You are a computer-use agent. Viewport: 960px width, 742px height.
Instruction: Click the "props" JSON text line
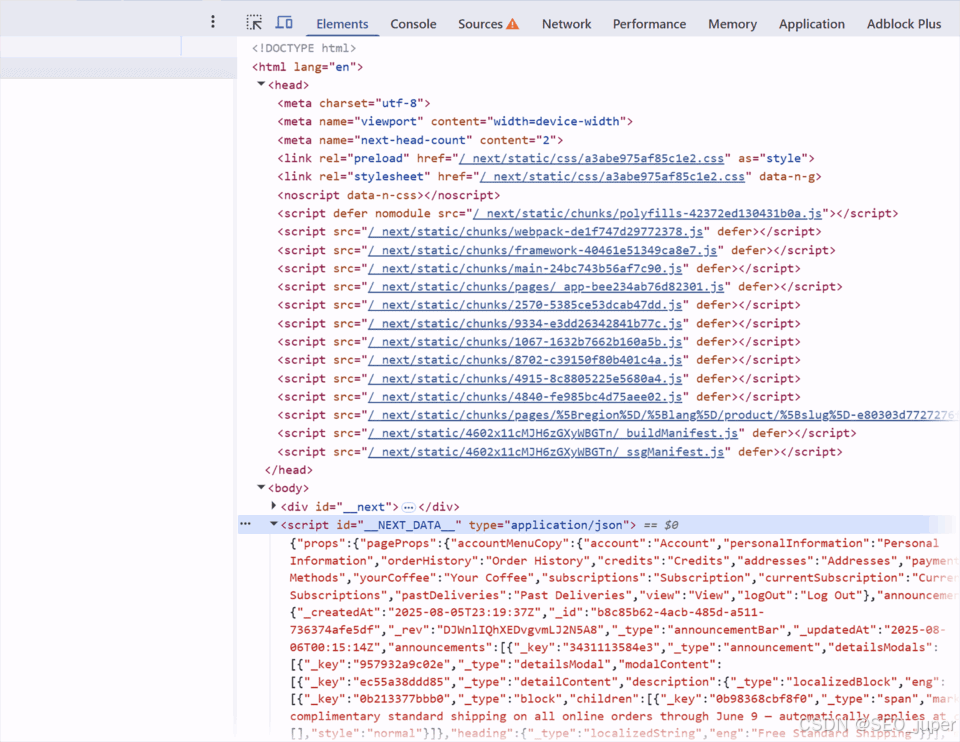pos(614,543)
